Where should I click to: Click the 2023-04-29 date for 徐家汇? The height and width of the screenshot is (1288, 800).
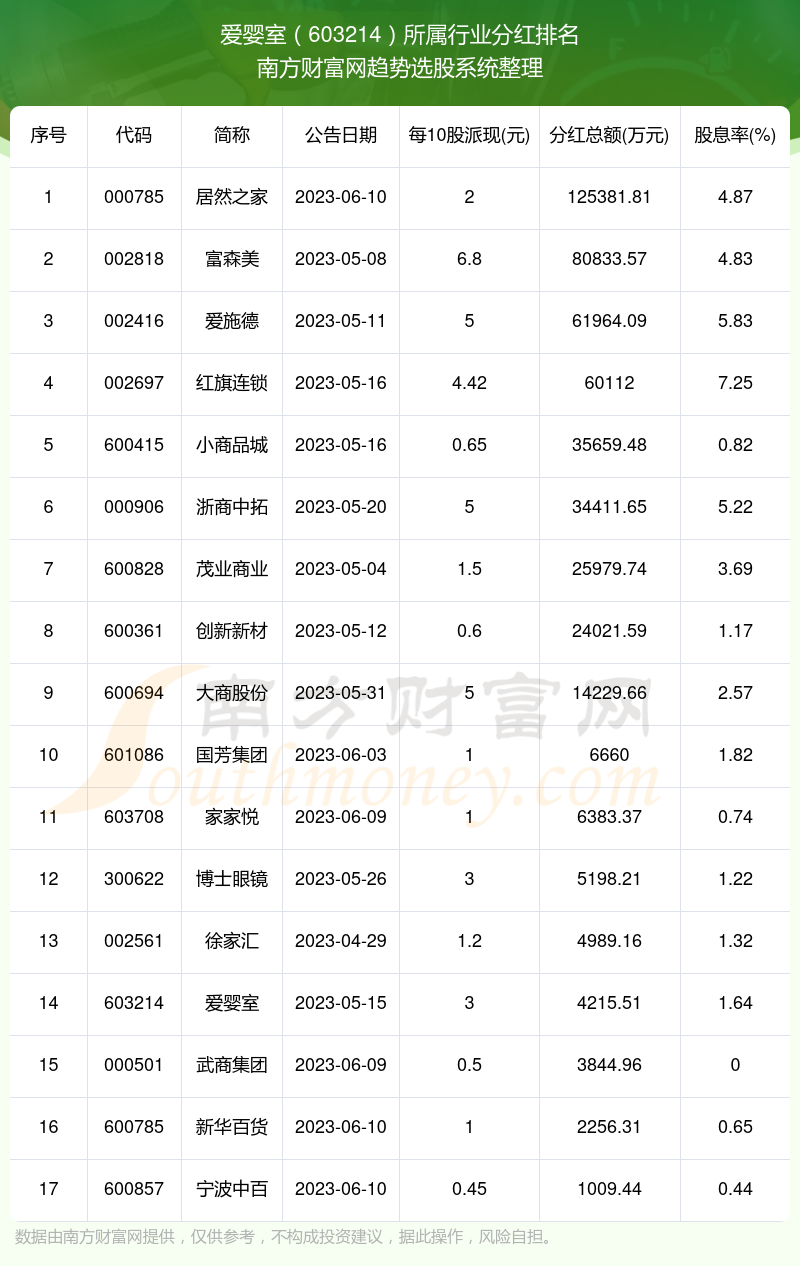340,941
